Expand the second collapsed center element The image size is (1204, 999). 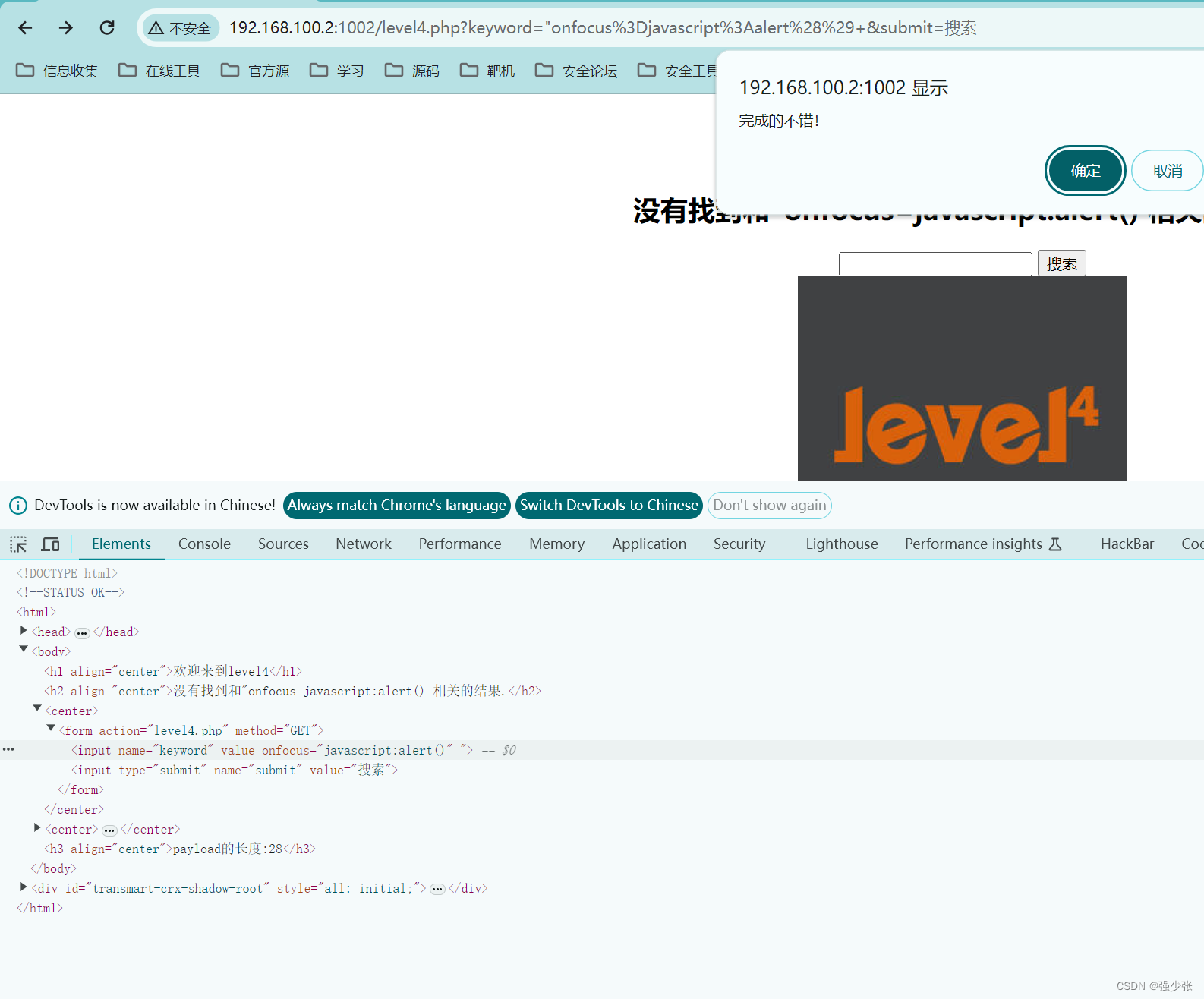(37, 828)
